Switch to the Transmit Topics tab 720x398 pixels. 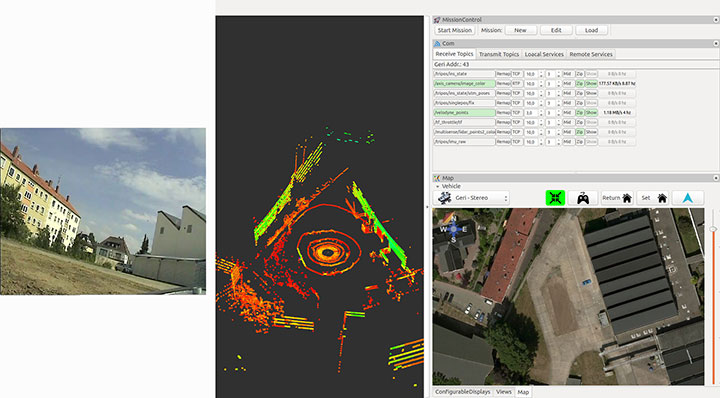tap(499, 54)
